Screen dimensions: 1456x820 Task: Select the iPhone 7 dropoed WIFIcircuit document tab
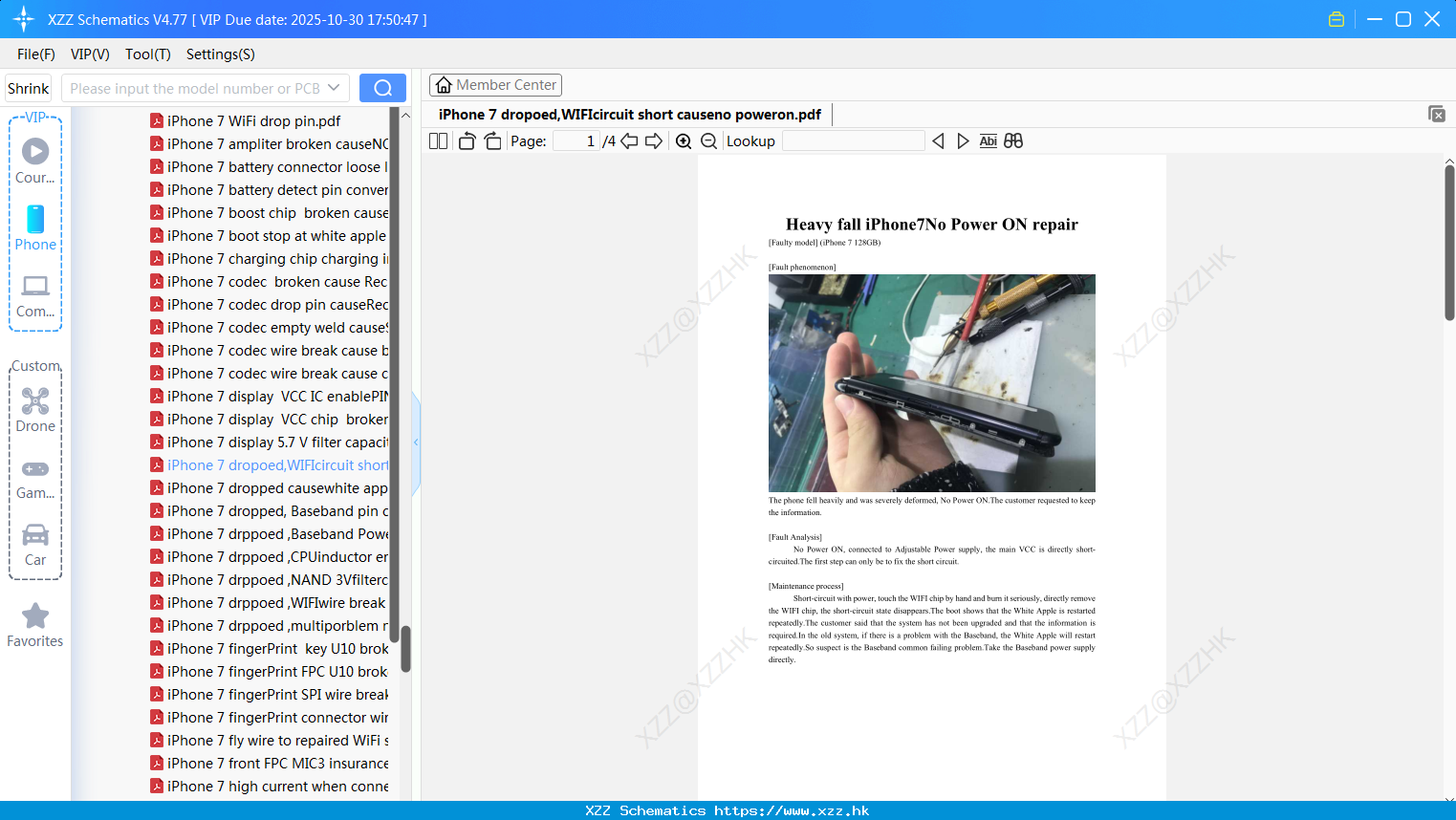[x=630, y=115]
